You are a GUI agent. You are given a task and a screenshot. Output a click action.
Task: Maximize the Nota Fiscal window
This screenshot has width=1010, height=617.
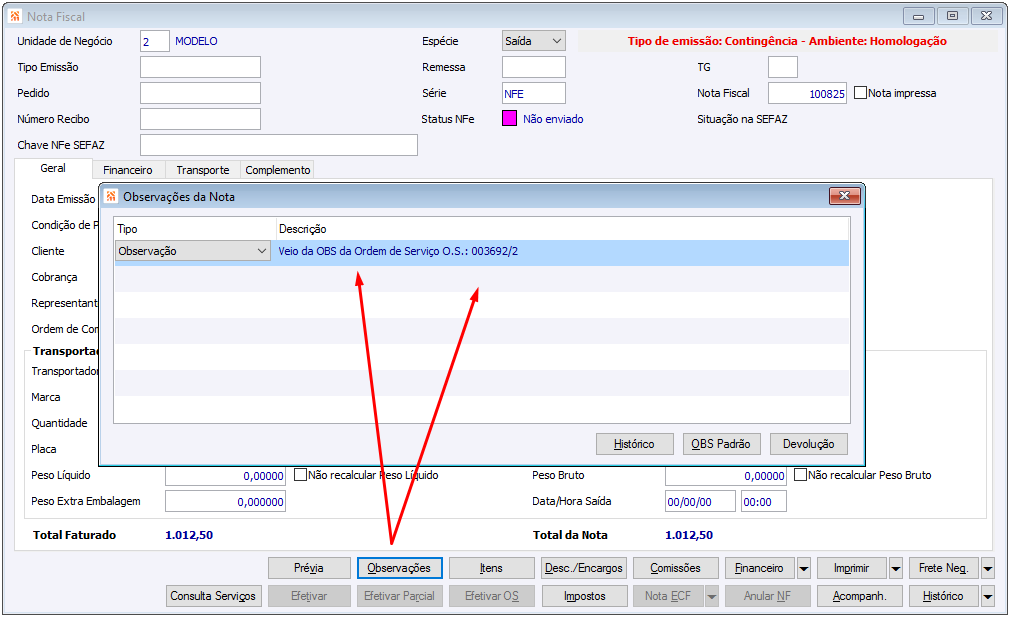[x=952, y=16]
